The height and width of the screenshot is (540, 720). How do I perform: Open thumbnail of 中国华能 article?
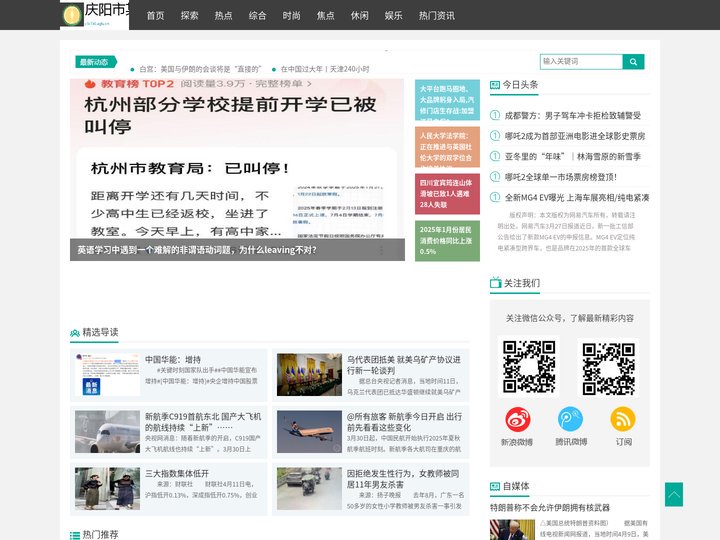point(107,375)
